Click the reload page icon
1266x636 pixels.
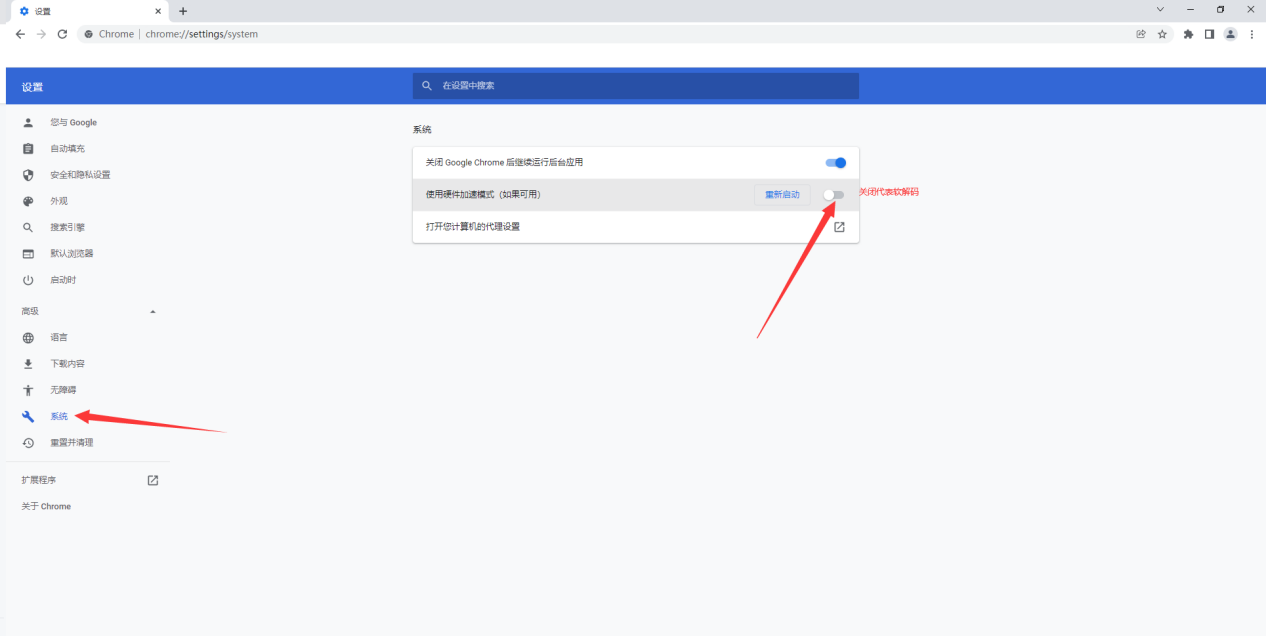62,34
